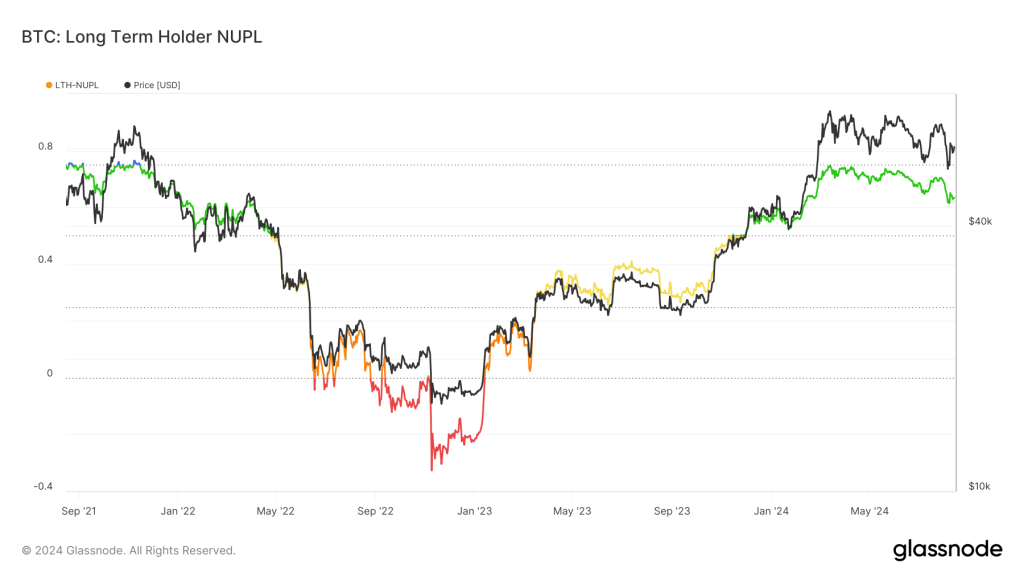This screenshot has width=1024, height=576.
Task: Select the Sep '23 date label
Action: click(x=670, y=511)
